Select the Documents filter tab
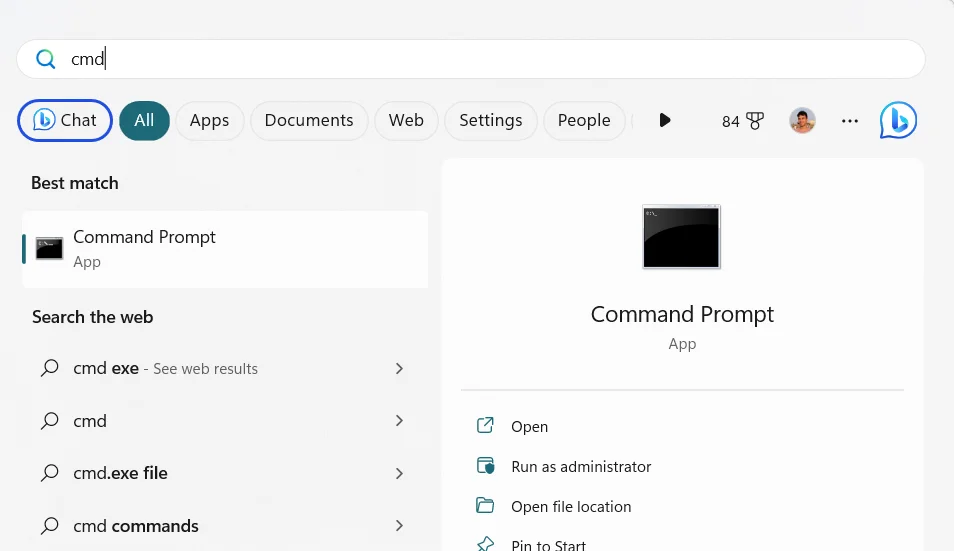 309,121
